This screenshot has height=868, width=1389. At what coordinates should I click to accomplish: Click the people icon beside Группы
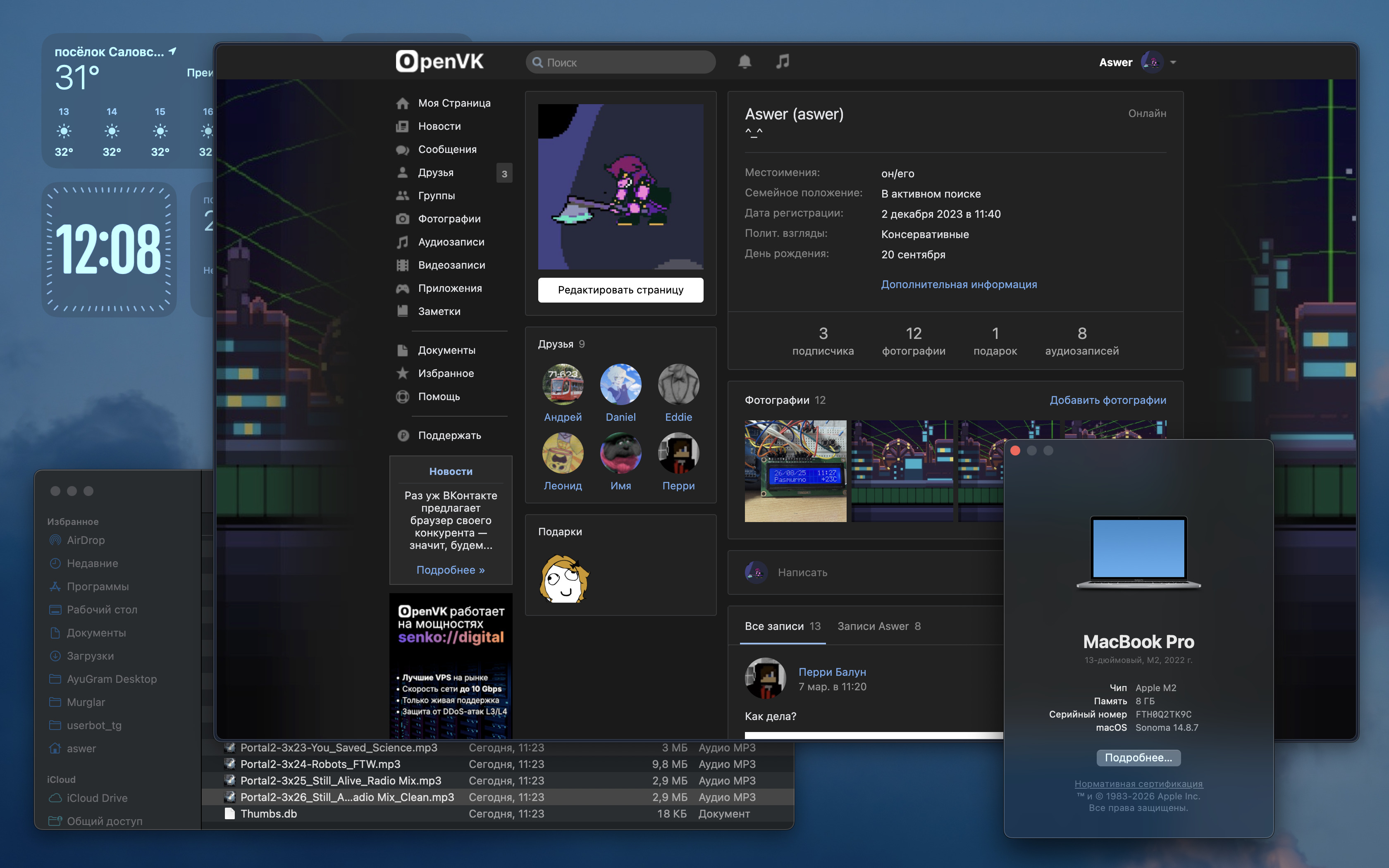point(402,196)
